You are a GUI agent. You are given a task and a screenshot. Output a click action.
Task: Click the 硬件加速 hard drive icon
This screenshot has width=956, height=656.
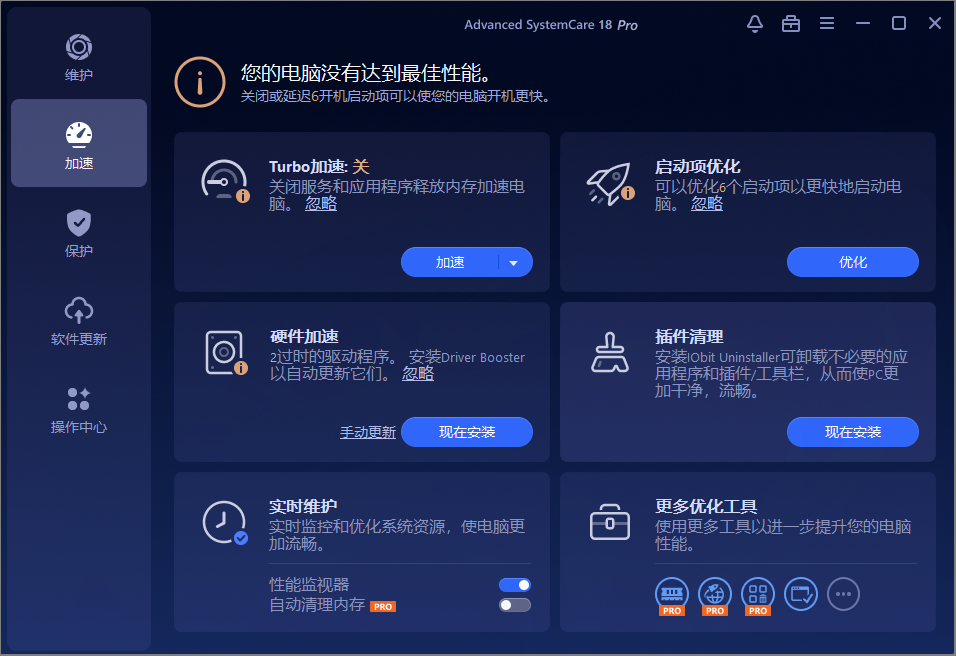click(226, 352)
